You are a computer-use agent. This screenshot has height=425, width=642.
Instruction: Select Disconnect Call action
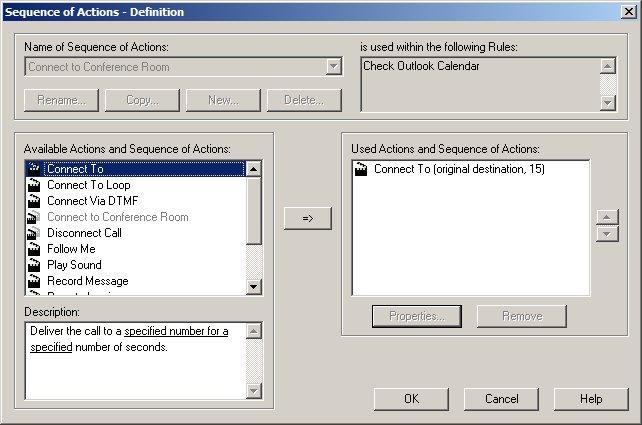pos(84,233)
